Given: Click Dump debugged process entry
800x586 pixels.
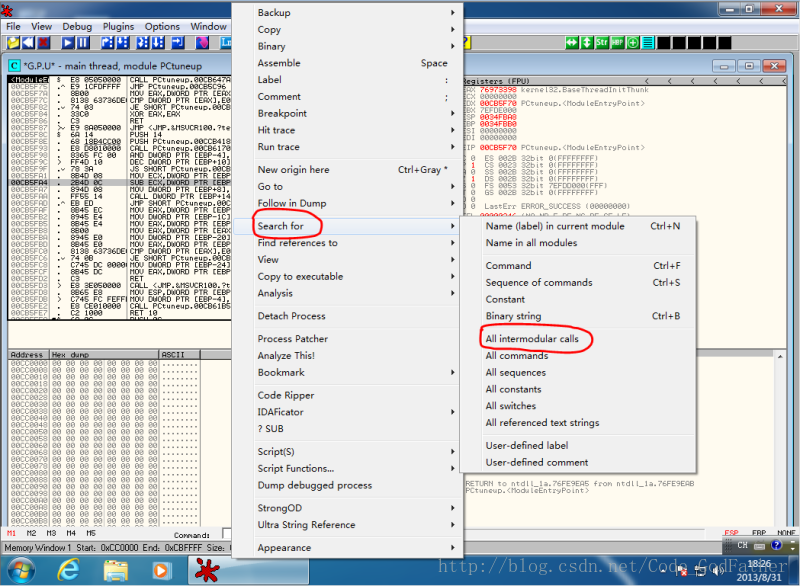Looking at the screenshot, I should (x=315, y=486).
